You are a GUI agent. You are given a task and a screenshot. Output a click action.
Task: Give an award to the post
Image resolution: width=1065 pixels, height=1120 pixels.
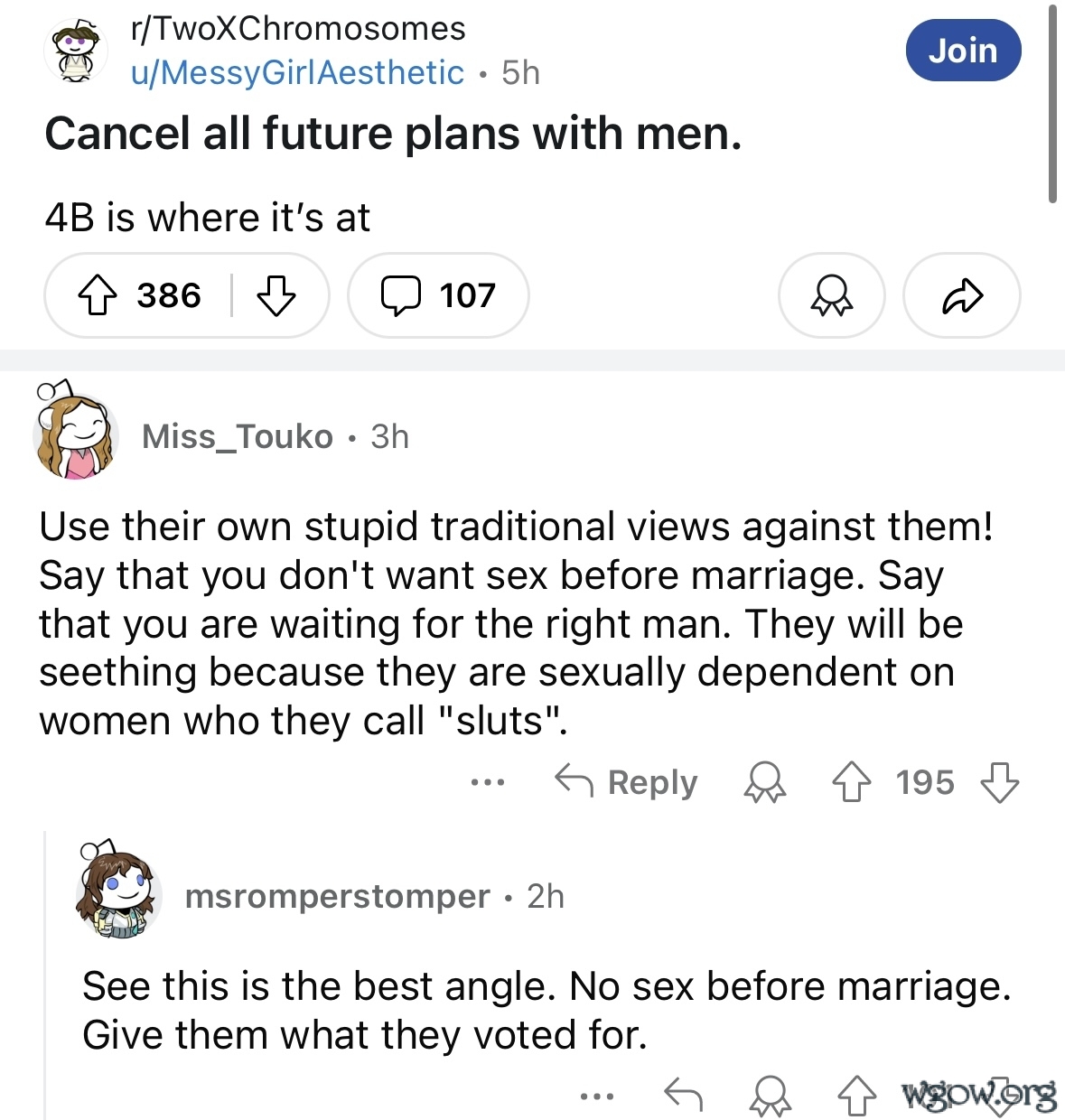tap(831, 295)
